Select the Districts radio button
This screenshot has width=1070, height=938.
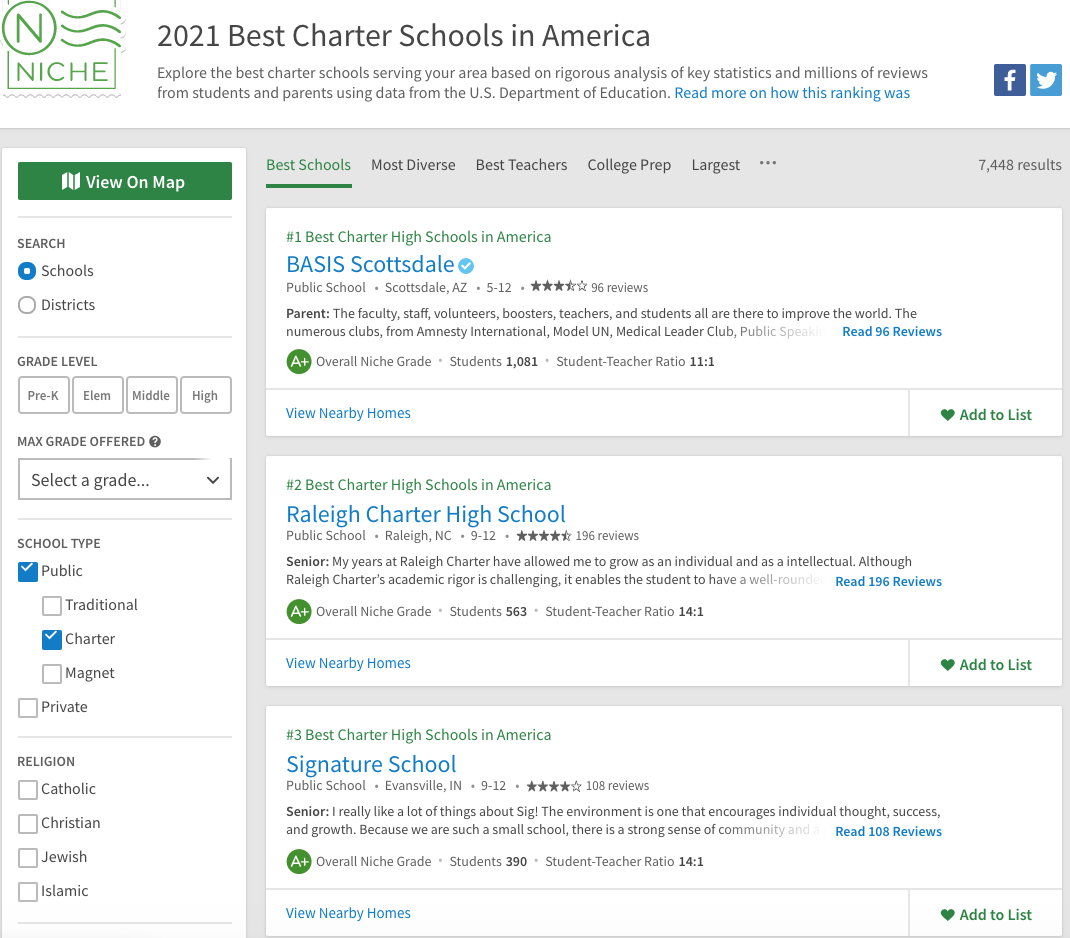(27, 305)
